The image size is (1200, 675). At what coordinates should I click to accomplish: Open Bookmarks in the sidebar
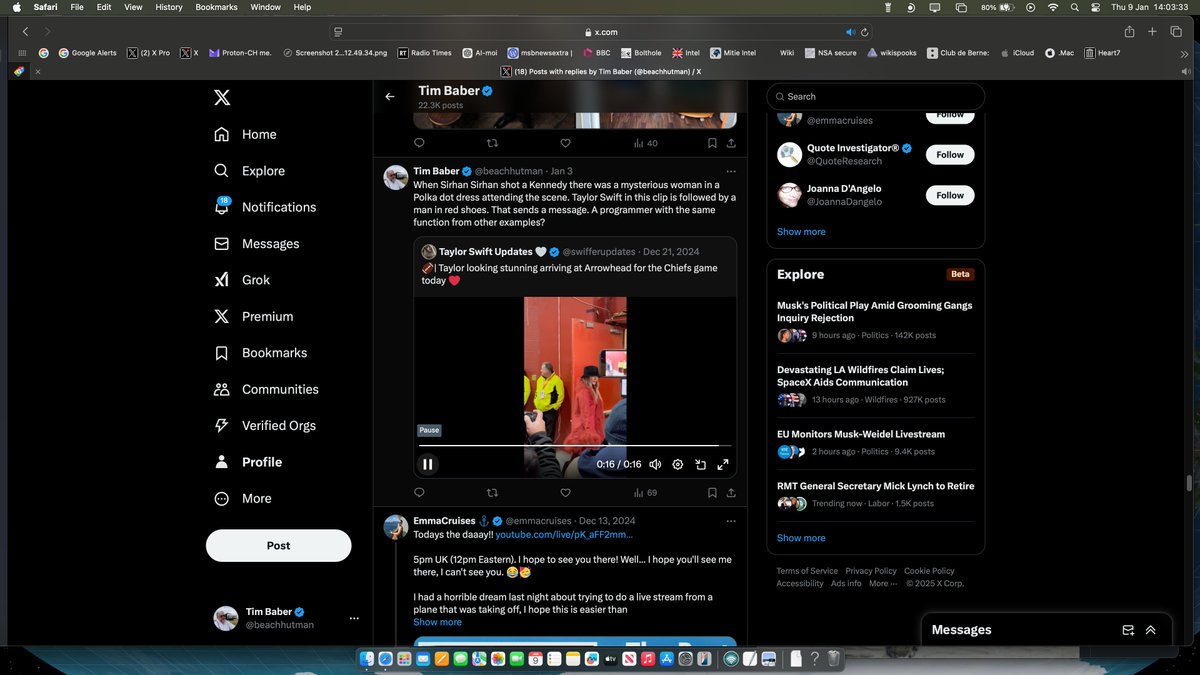pyautogui.click(x=260, y=353)
